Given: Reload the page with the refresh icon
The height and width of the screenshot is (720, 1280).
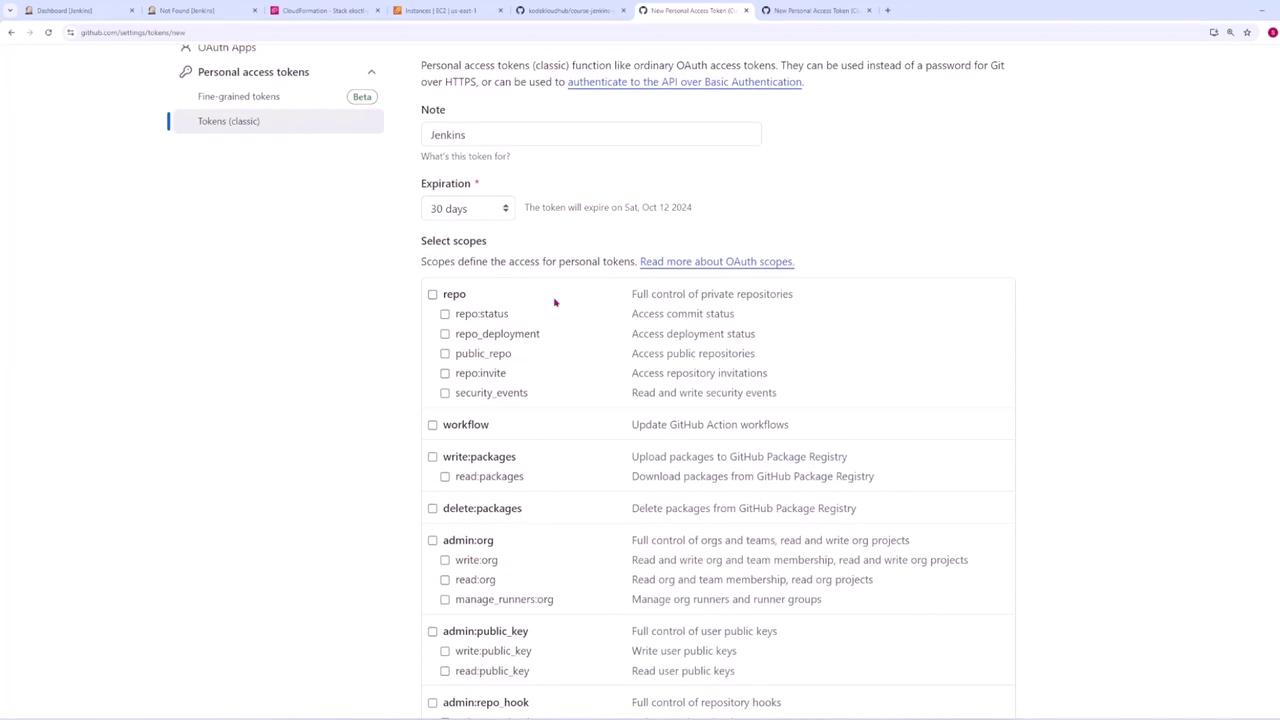Looking at the screenshot, I should coord(48,32).
